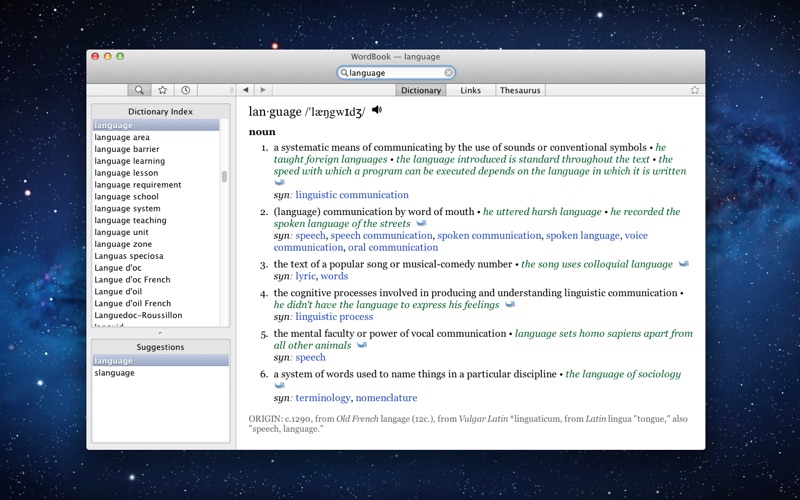Viewport: 800px width, 500px height.
Task: Go forward with the right arrow button
Action: (265, 90)
